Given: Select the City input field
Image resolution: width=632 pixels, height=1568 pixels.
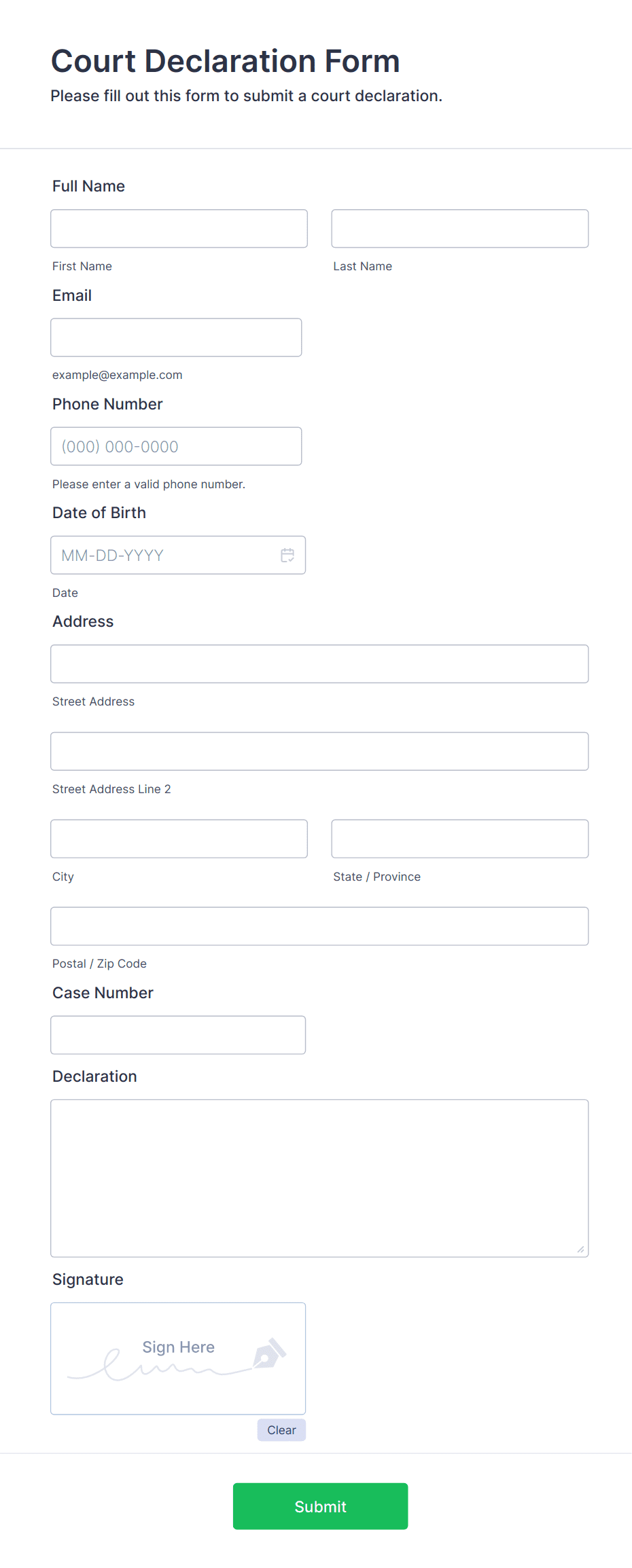Looking at the screenshot, I should [179, 839].
